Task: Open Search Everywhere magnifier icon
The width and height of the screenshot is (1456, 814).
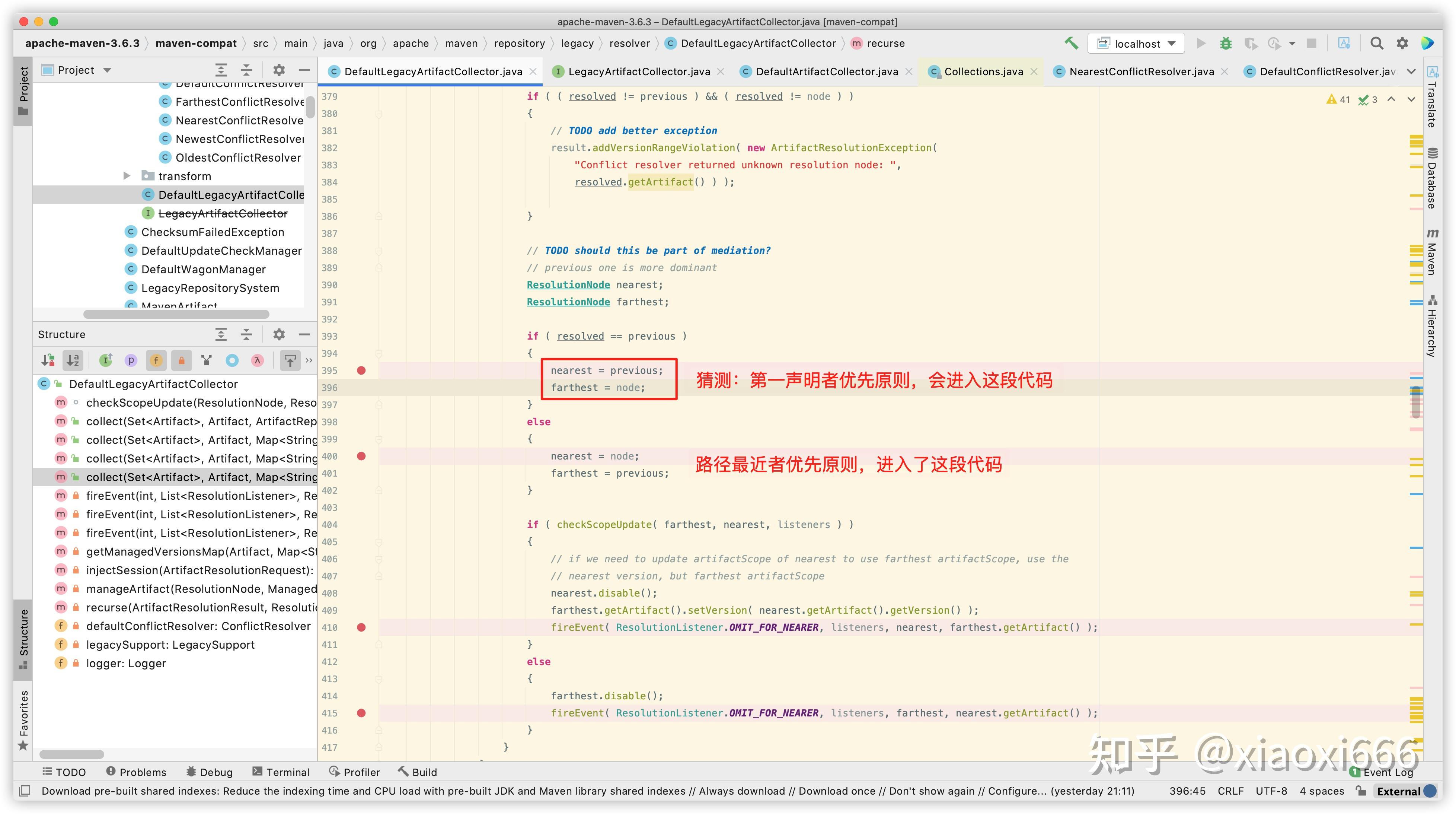Action: coord(1376,44)
